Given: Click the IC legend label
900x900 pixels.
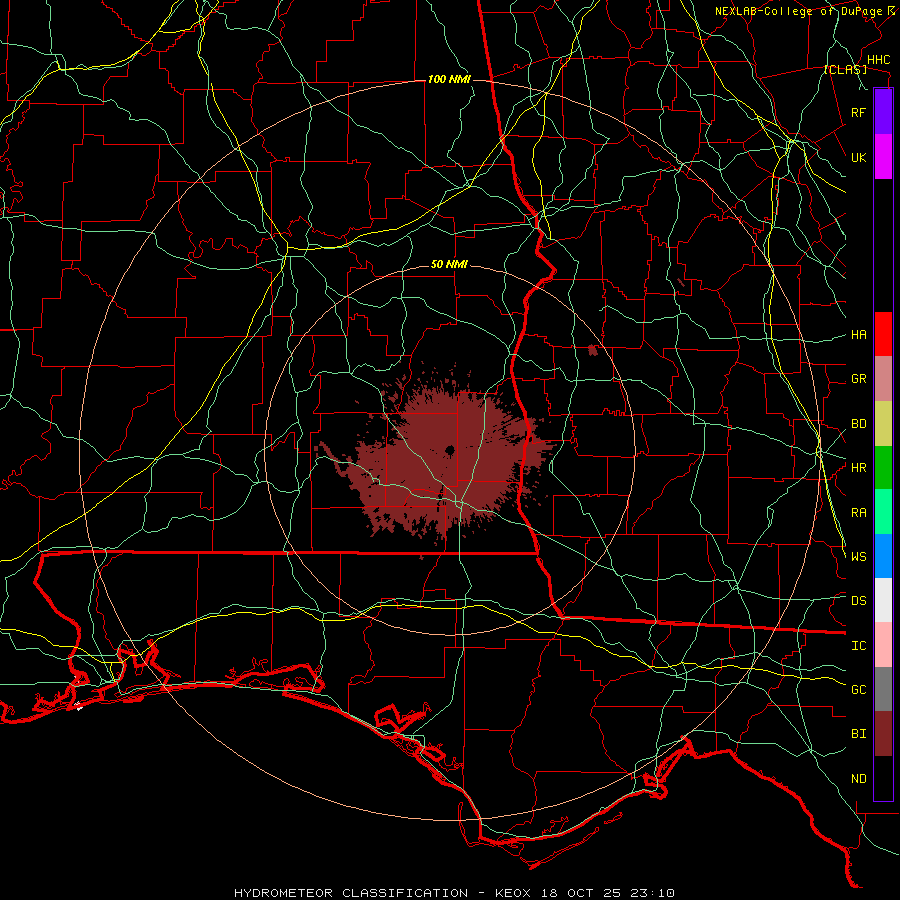Looking at the screenshot, I should [x=859, y=646].
